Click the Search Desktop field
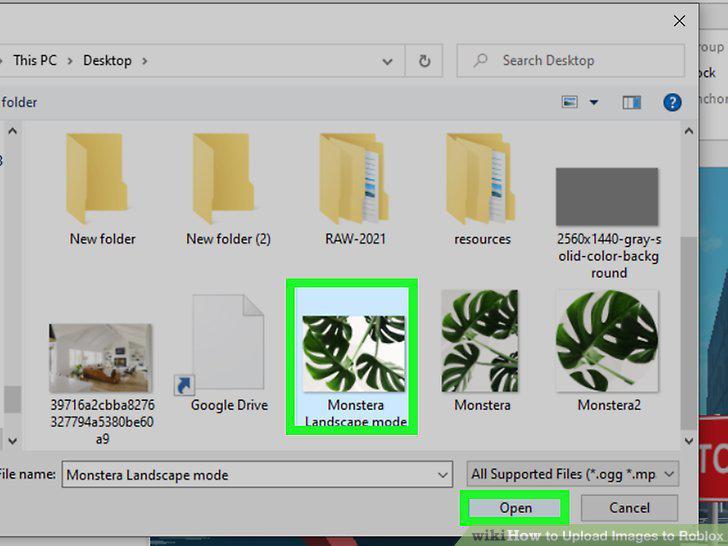Viewport: 728px width, 546px height. (x=571, y=61)
